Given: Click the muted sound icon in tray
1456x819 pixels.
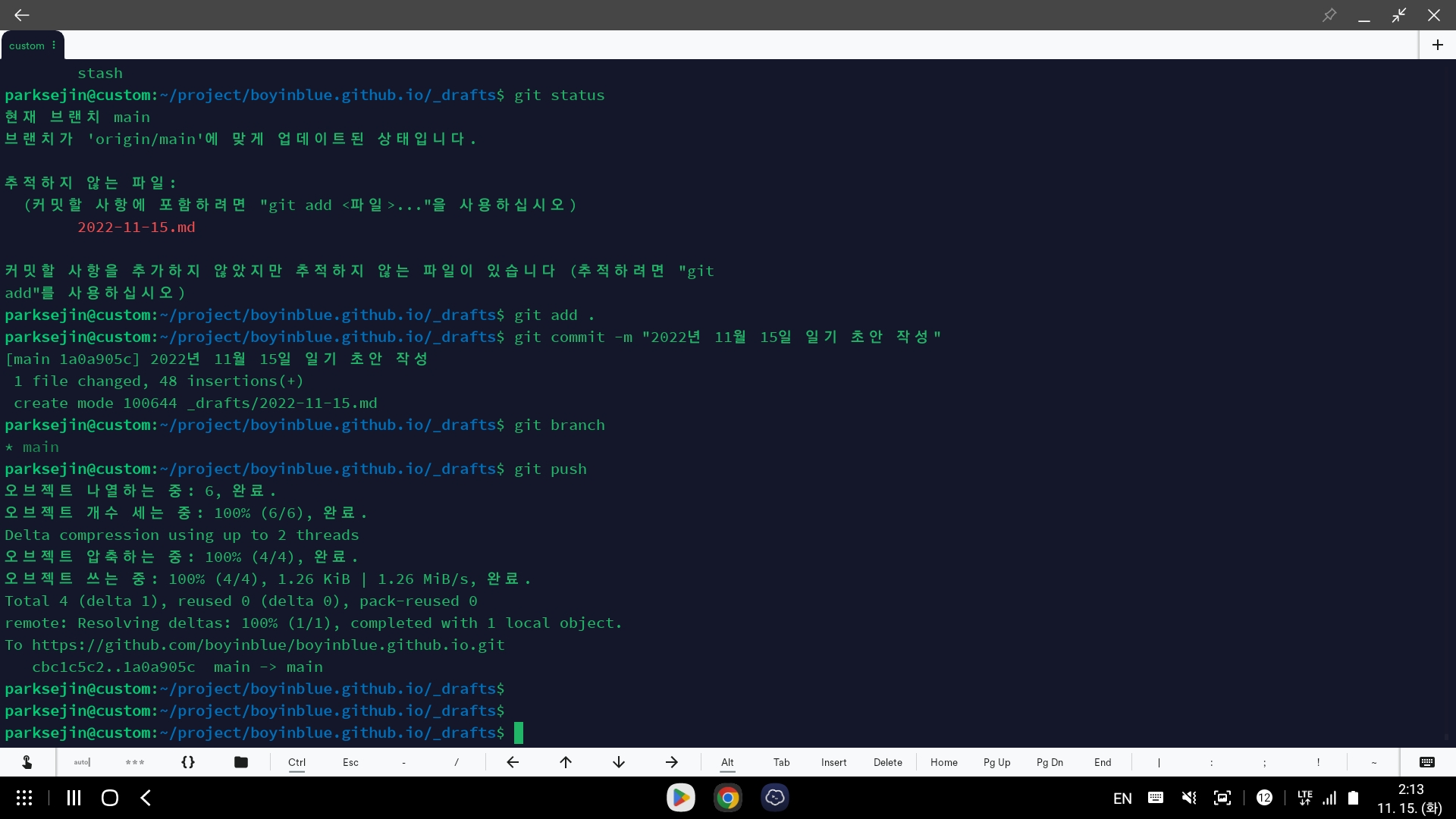Looking at the screenshot, I should click(x=1189, y=798).
